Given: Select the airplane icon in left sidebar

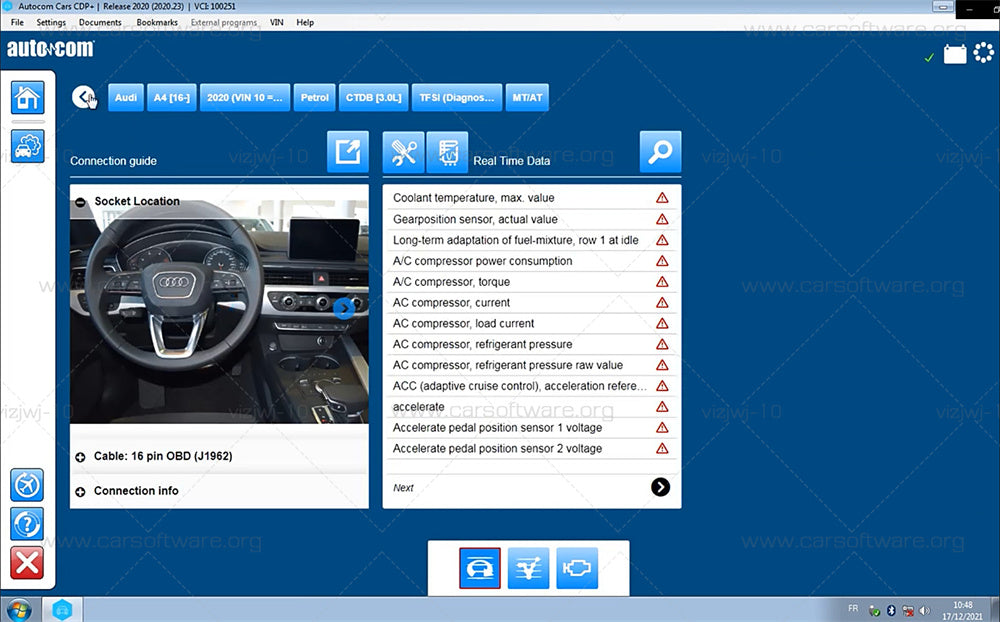Looking at the screenshot, I should click(x=27, y=485).
